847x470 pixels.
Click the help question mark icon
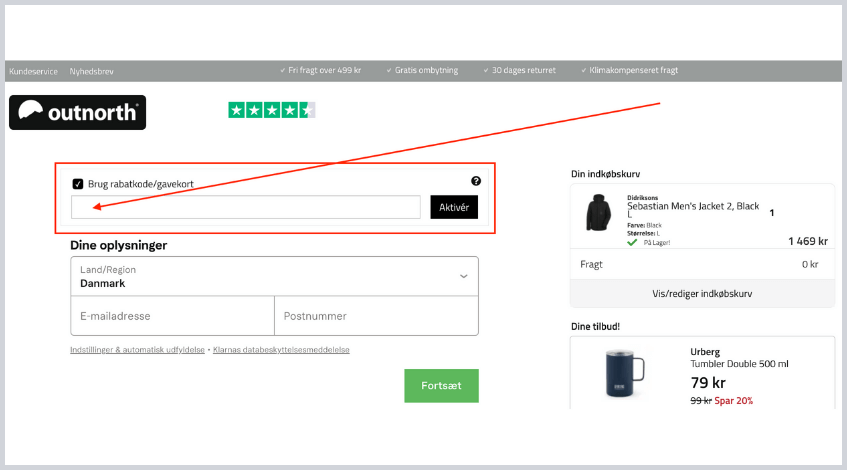[476, 181]
